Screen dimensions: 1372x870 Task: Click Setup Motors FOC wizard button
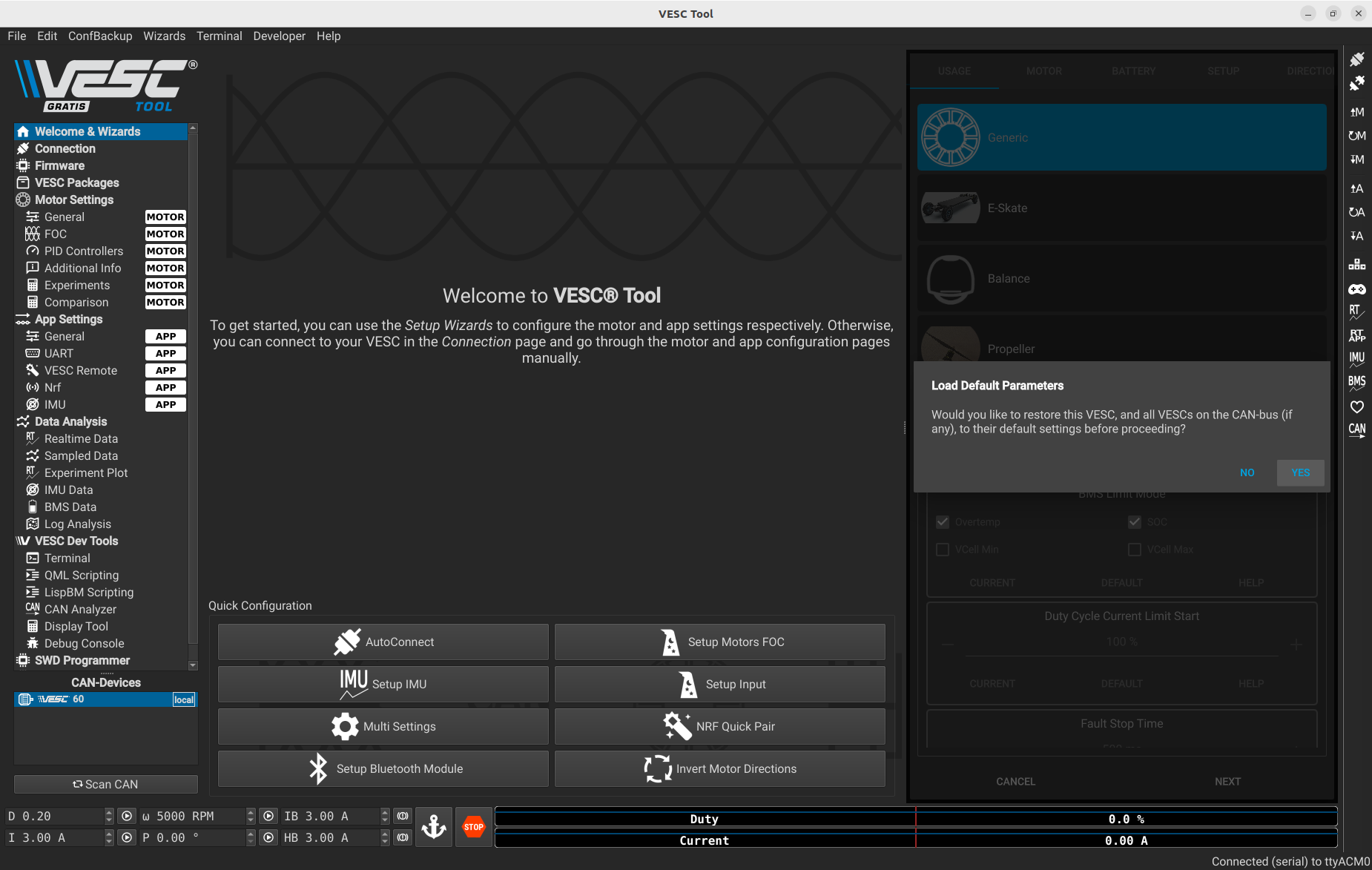[720, 642]
